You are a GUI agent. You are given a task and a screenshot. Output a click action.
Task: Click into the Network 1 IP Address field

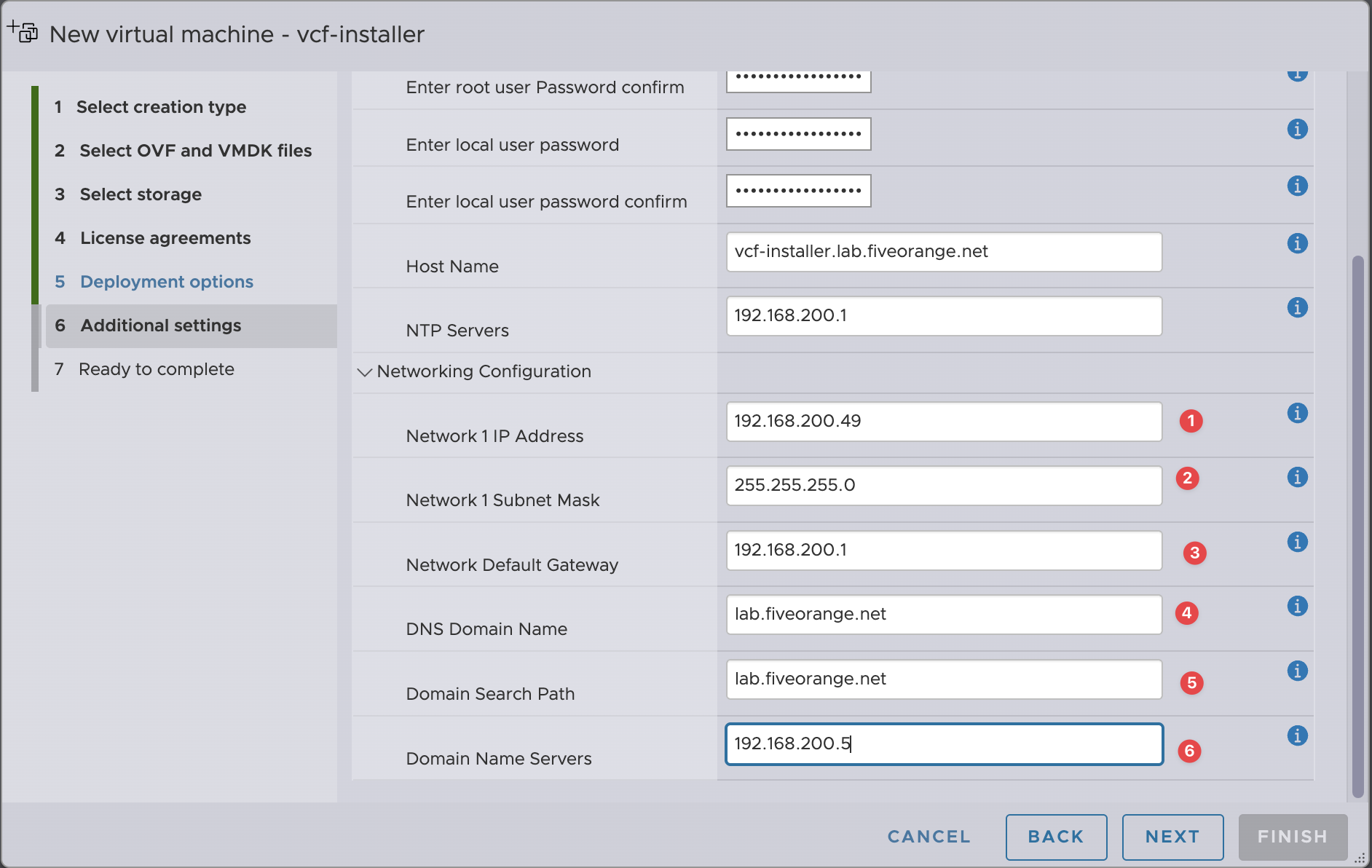944,422
